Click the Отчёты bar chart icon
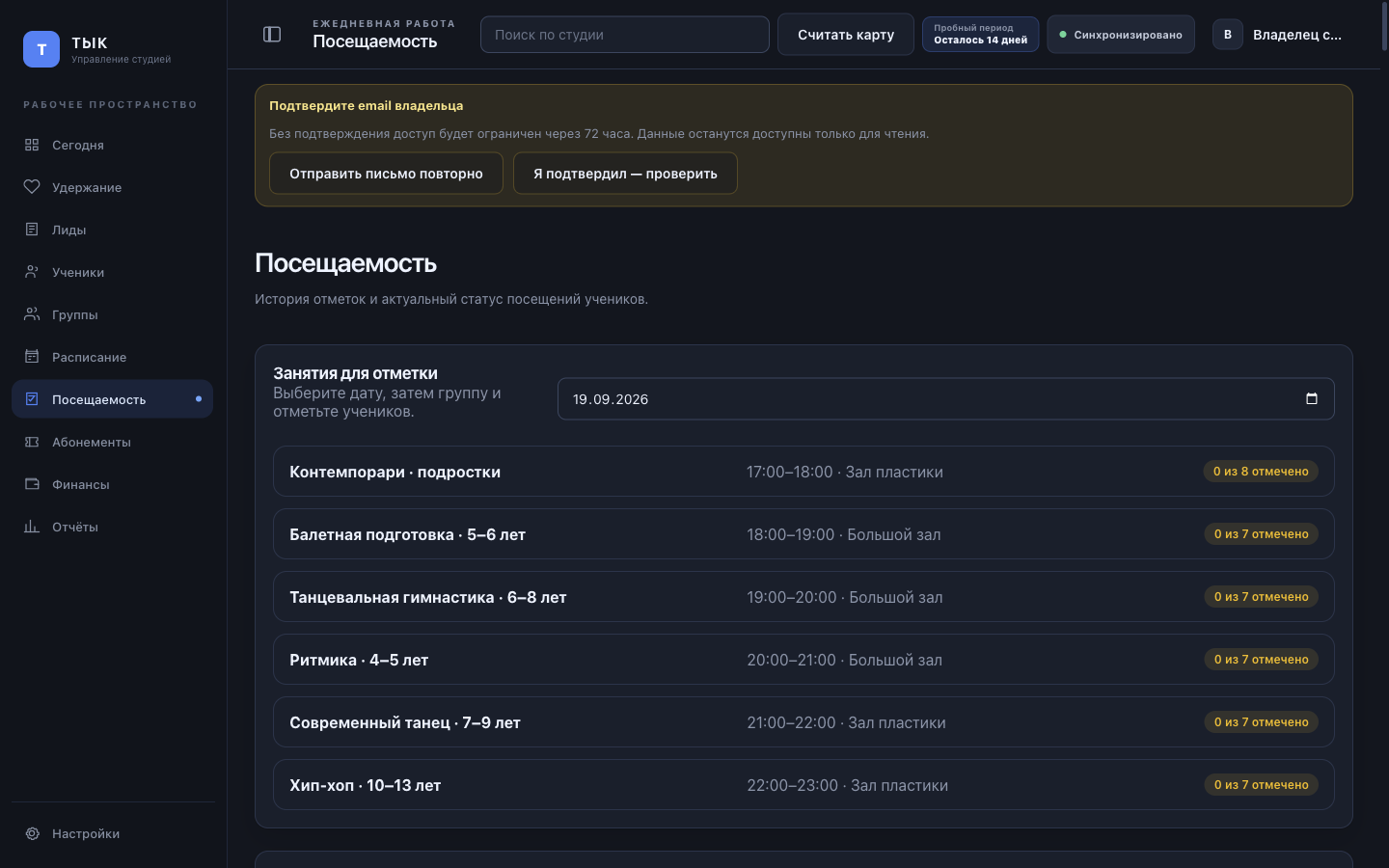The image size is (1389, 868). tap(32, 527)
